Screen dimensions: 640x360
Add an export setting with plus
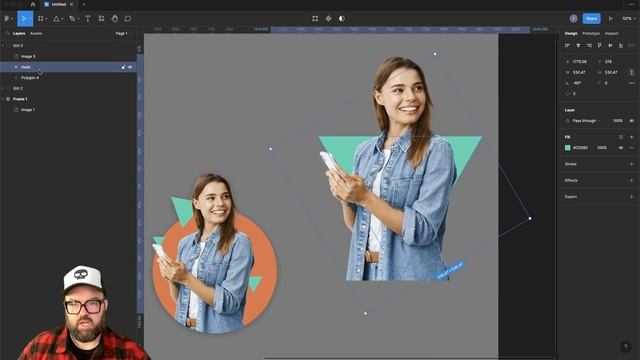tap(631, 197)
